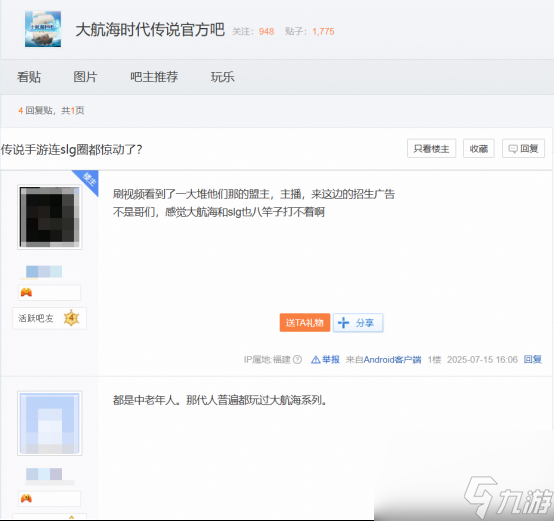The image size is (554, 521).
Task: Click the 贴子 count 1,775
Action: tap(323, 31)
